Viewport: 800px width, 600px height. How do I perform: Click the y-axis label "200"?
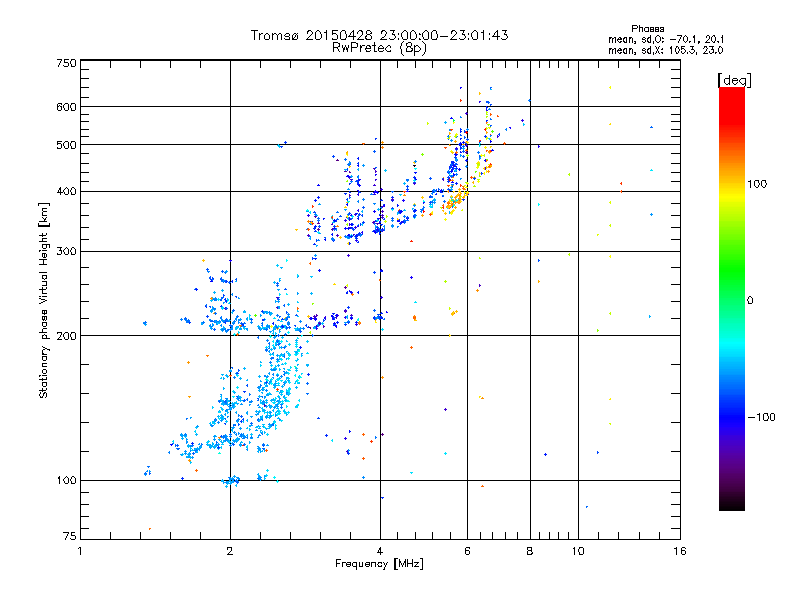[66, 336]
